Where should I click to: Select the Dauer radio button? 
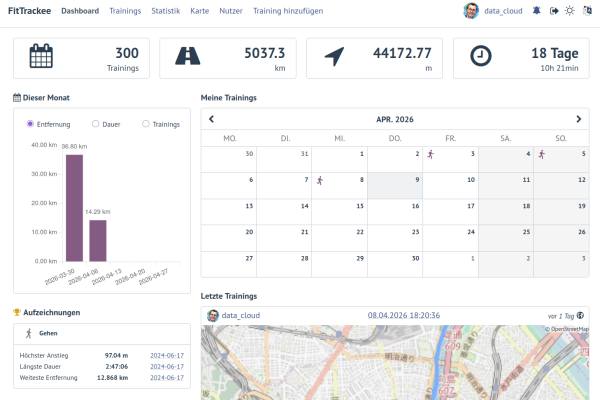pos(96,124)
